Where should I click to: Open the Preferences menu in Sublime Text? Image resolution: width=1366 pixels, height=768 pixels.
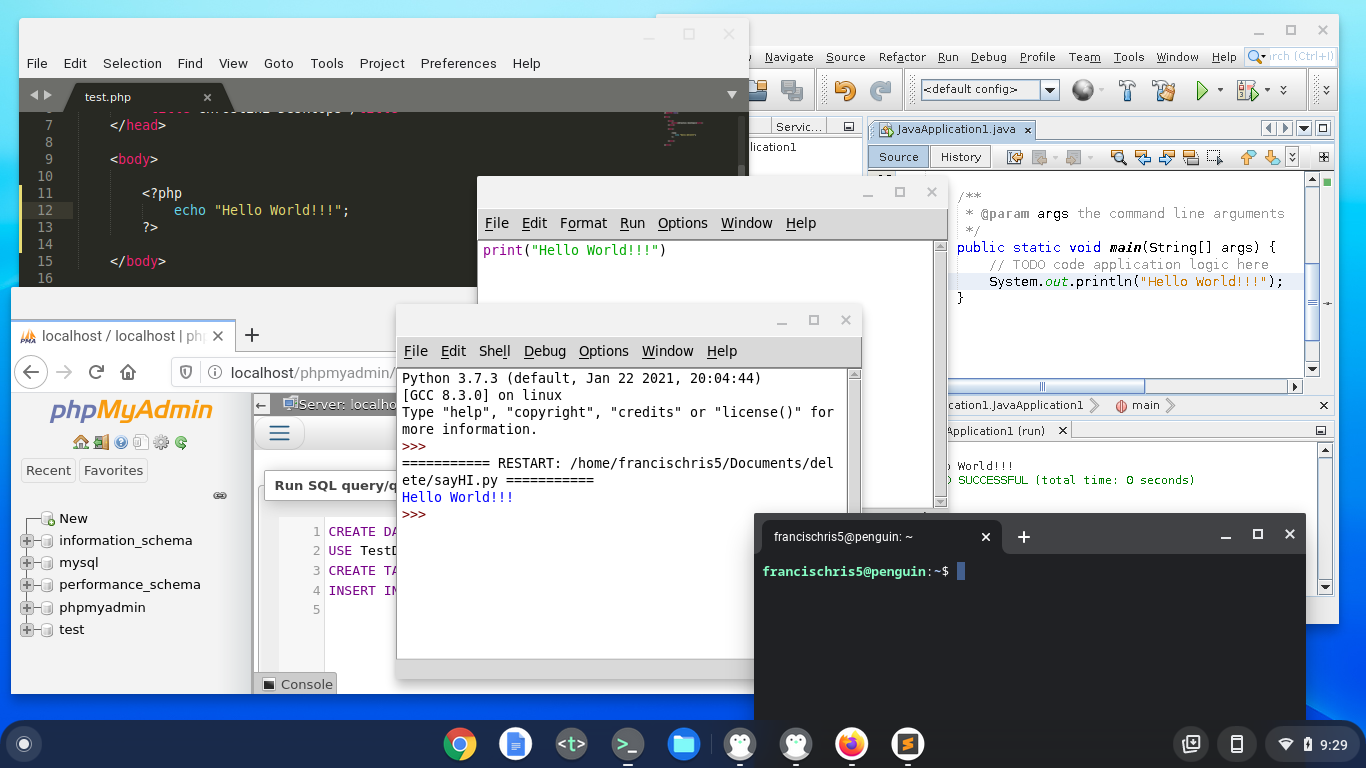coord(458,63)
